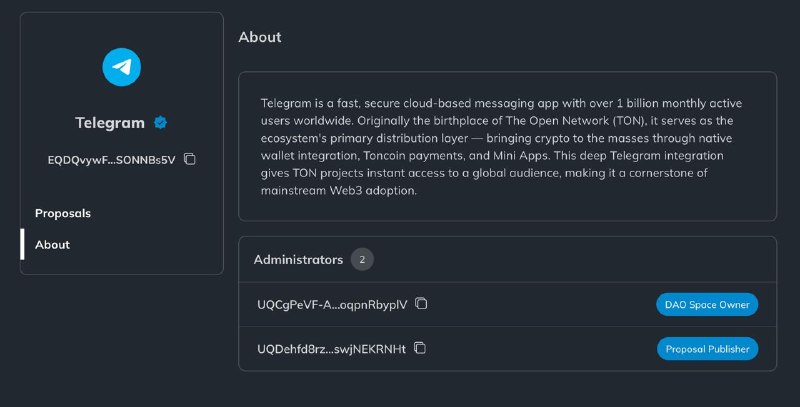
Task: Select the Proposal Publisher administrator row
Action: [x=508, y=349]
